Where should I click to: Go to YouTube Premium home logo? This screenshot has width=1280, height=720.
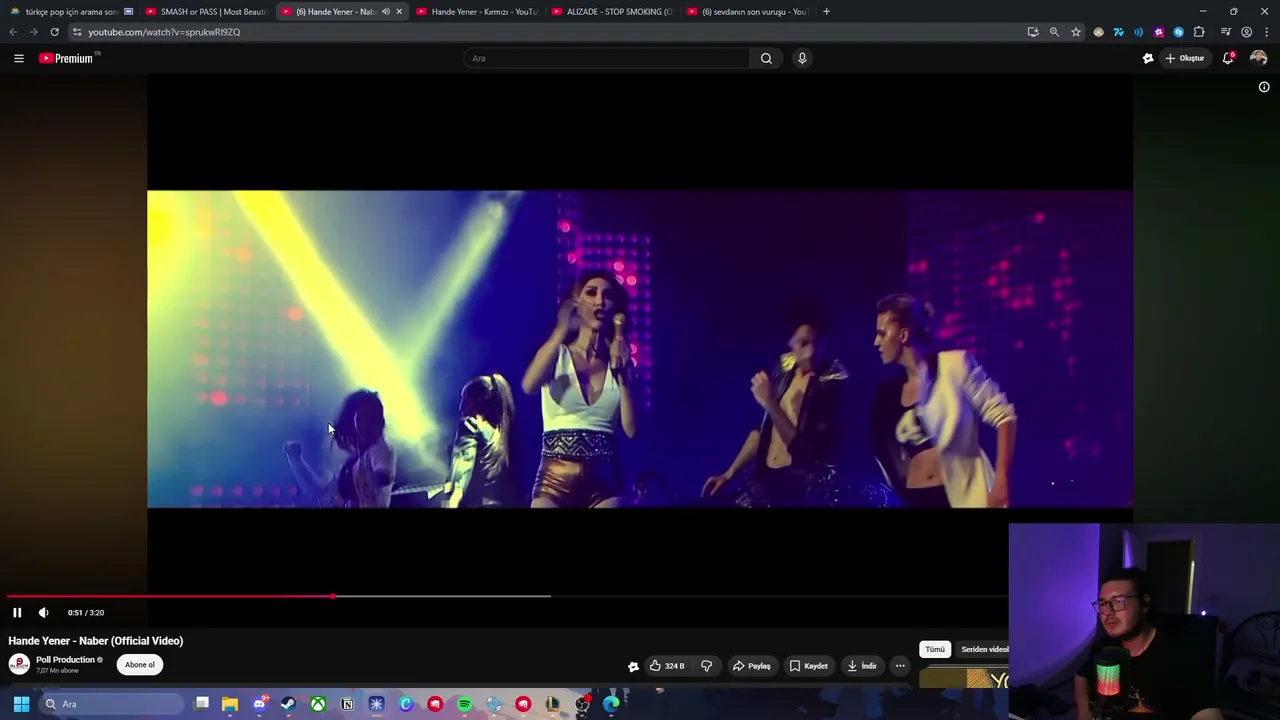point(67,58)
